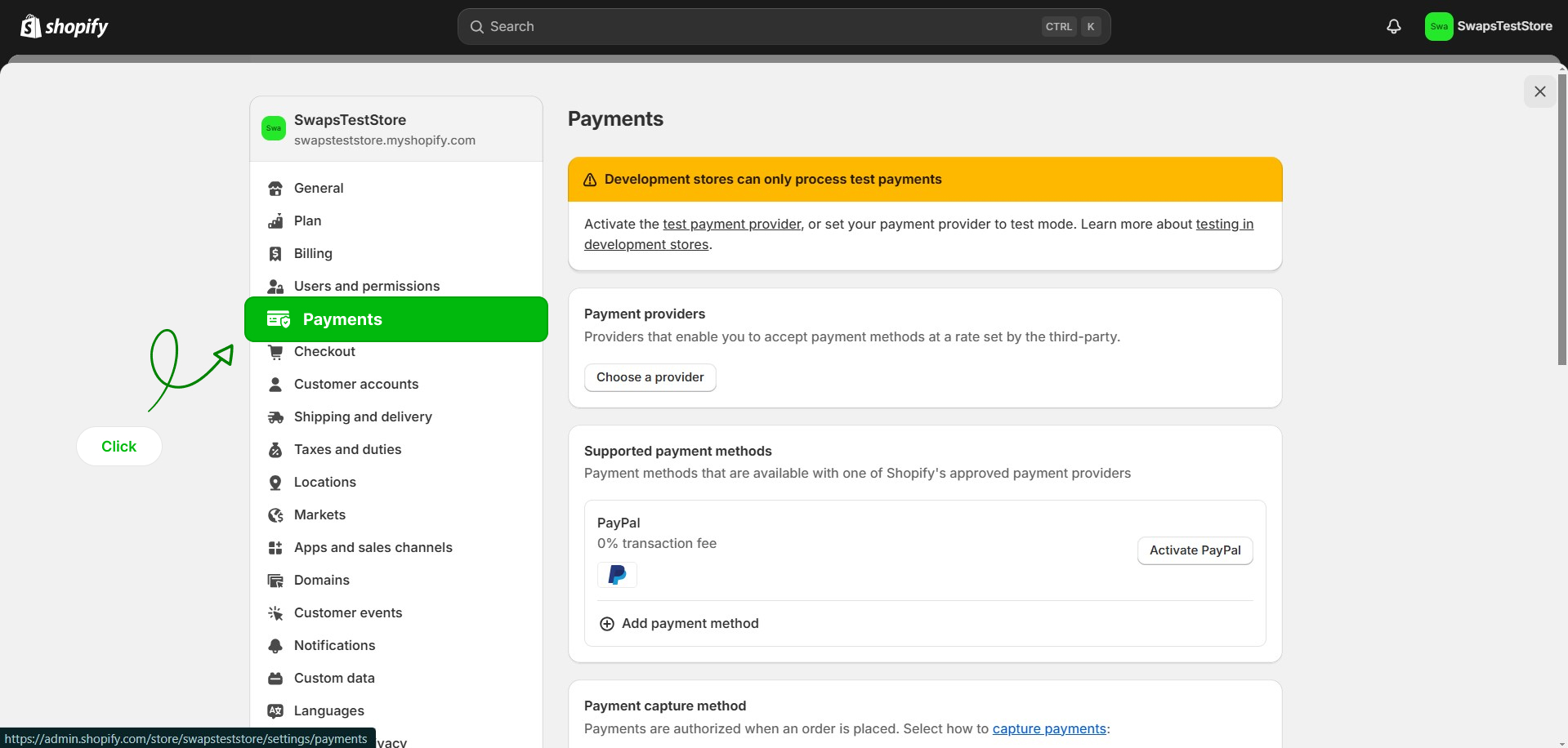Click the Languages icon

coord(275,711)
